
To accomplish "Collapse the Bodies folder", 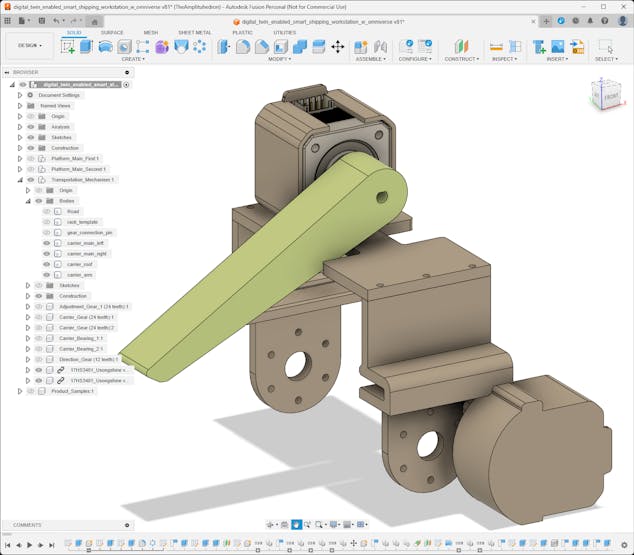I will pos(27,201).
